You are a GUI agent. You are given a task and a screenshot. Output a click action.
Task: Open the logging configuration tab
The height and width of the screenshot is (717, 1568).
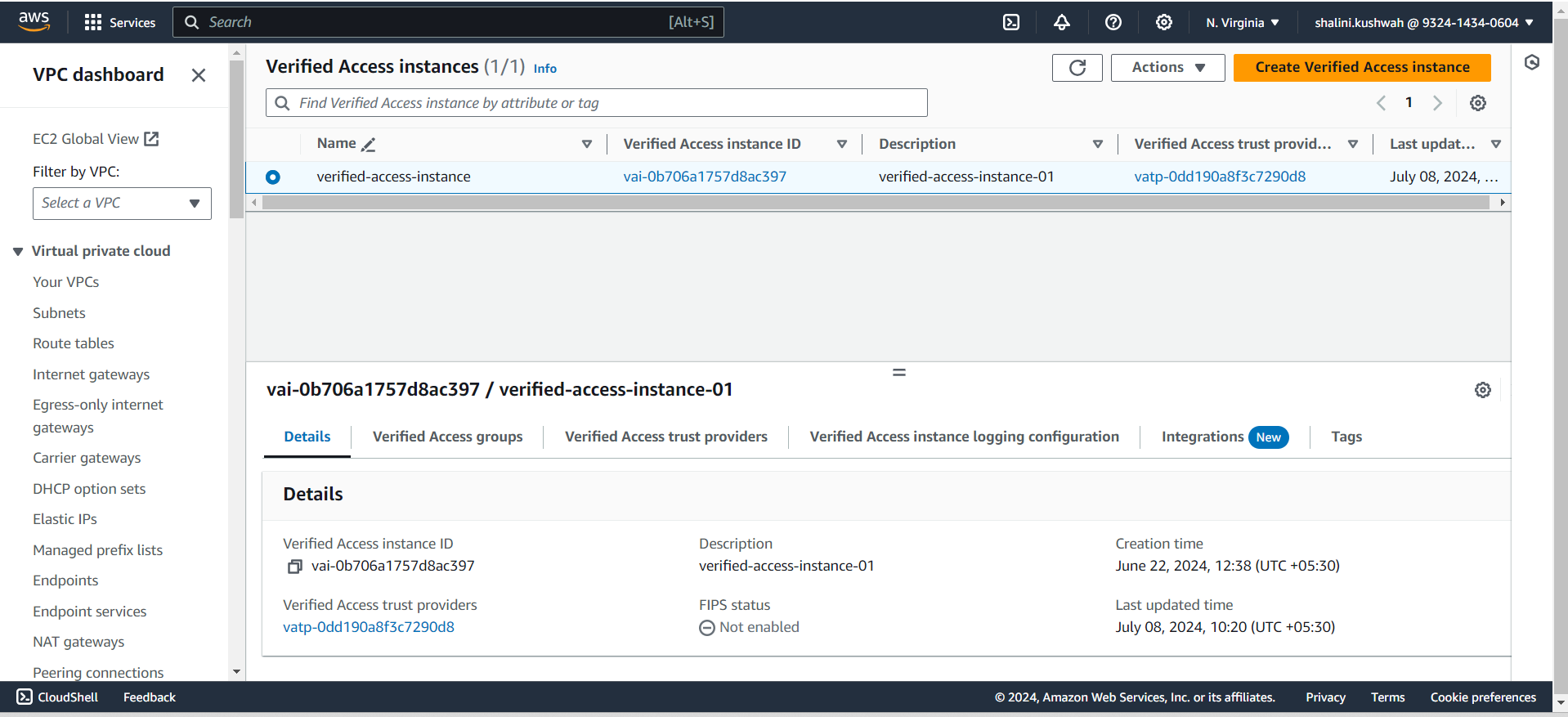[964, 437]
